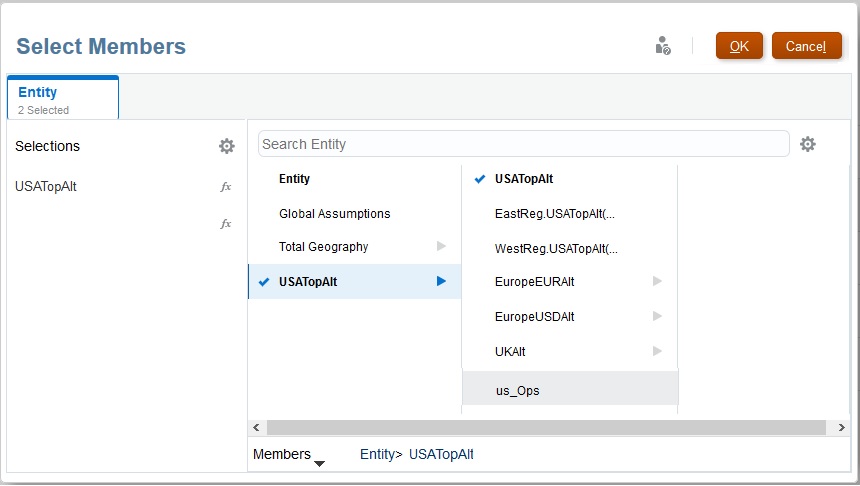Click function selector icon next to USATopAlt selection
Screen dimensions: 860x486
tap(226, 186)
